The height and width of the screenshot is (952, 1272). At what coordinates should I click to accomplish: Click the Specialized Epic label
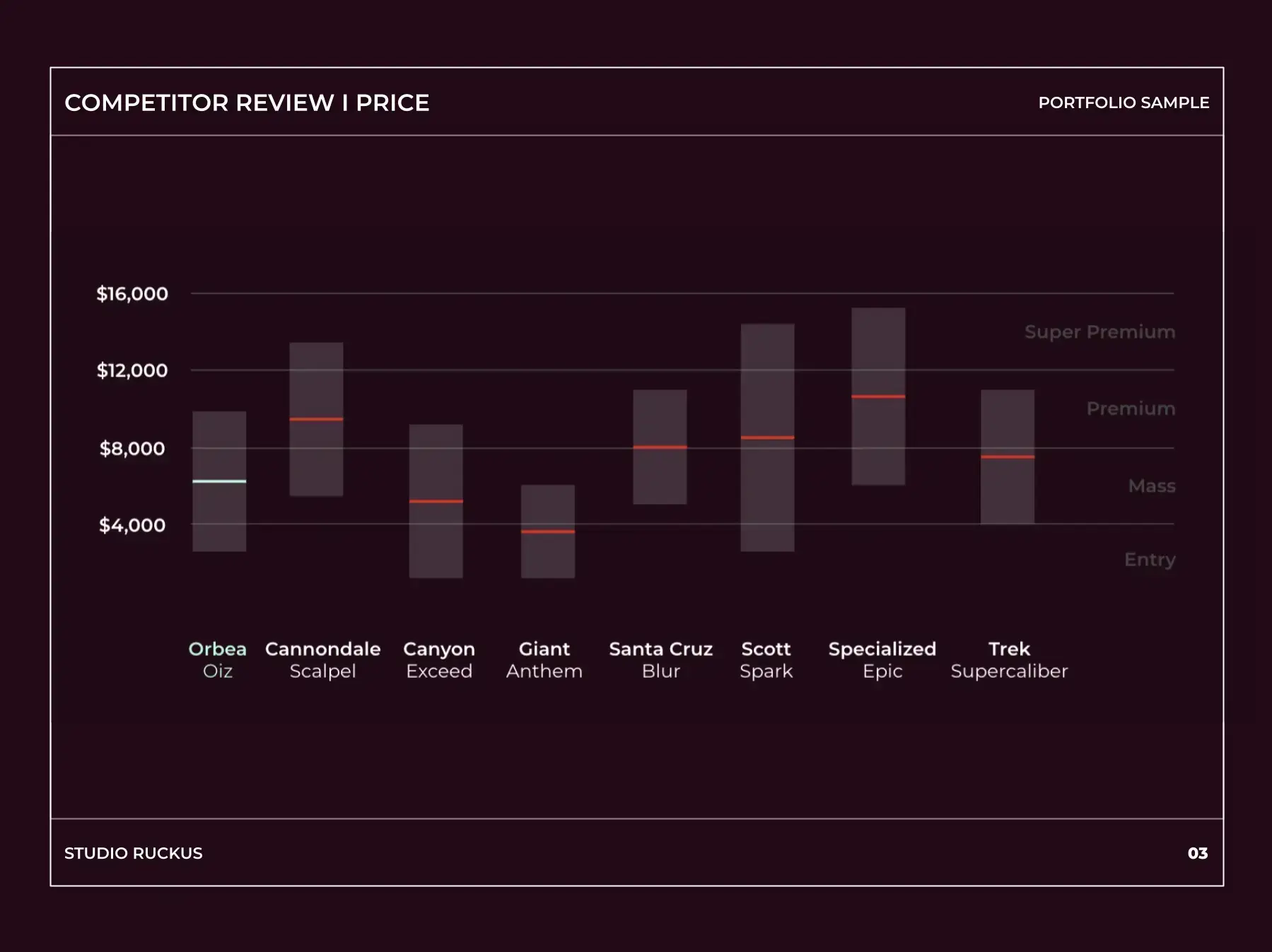[x=882, y=659]
